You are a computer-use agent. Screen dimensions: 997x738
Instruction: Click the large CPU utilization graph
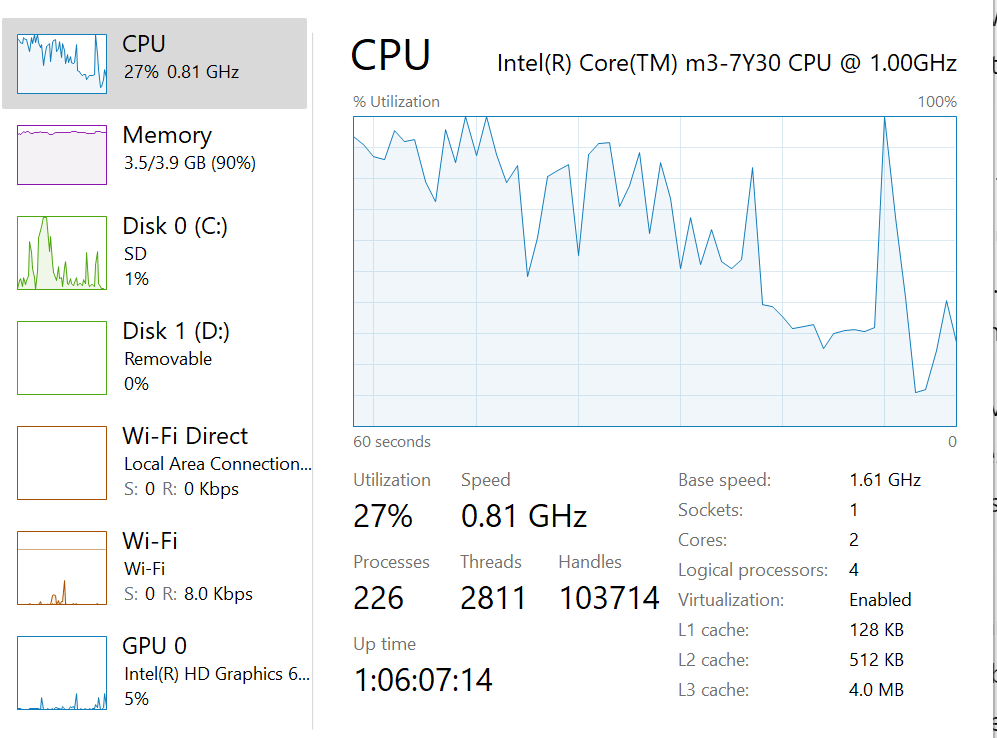(x=654, y=270)
